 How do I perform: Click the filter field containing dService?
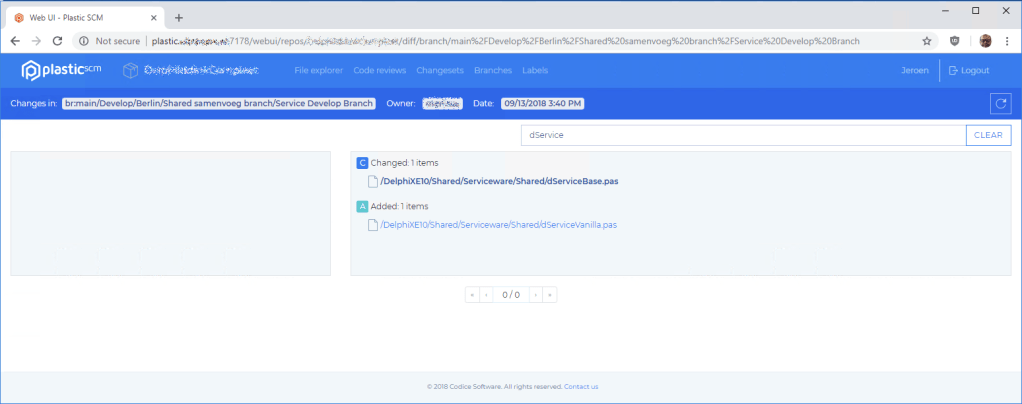[x=742, y=135]
